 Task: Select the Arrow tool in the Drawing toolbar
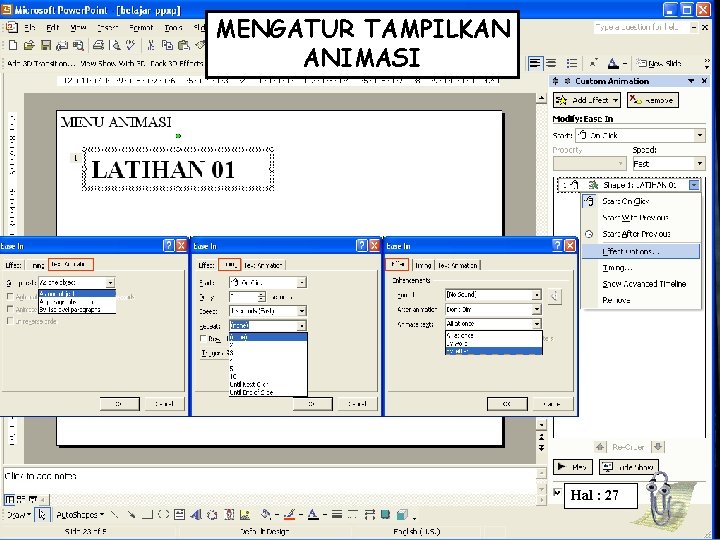point(131,515)
